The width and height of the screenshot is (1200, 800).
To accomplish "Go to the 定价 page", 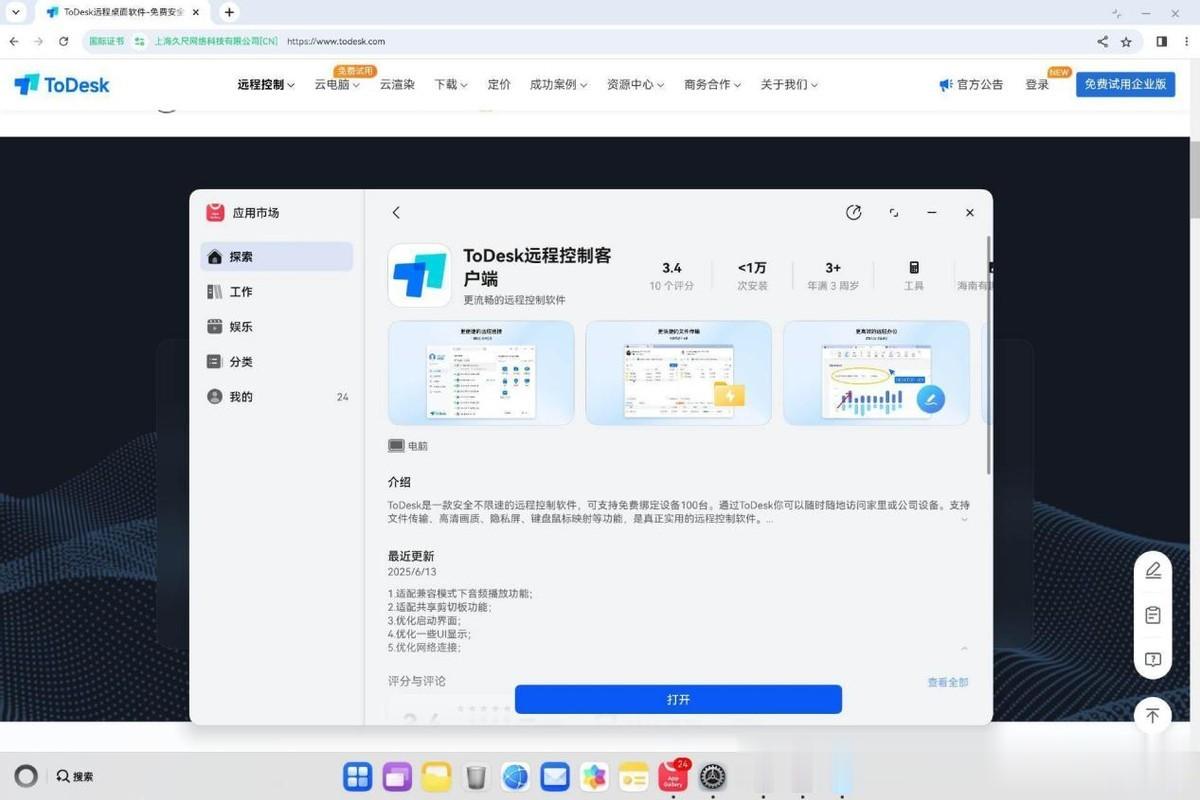I will pyautogui.click(x=499, y=85).
